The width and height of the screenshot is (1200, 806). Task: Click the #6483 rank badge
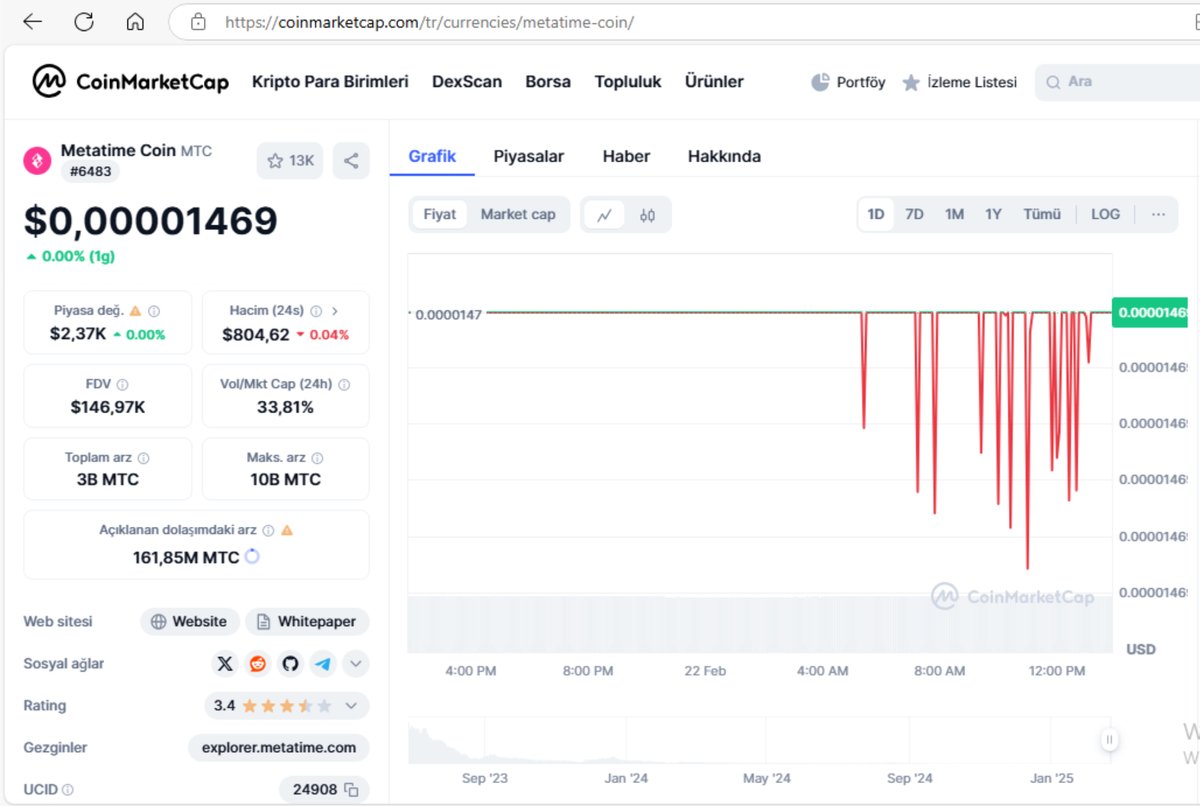click(x=90, y=172)
